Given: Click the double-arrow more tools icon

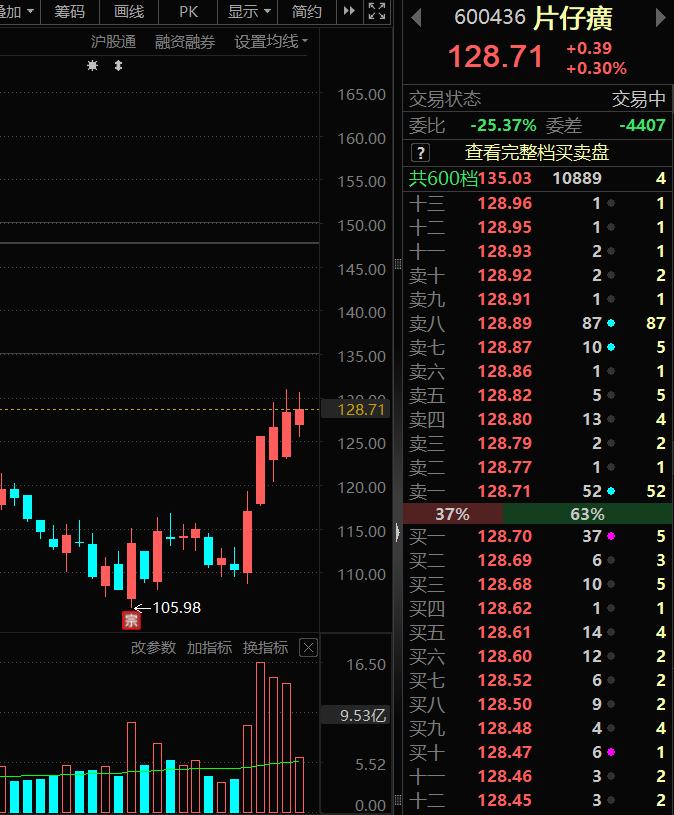Looking at the screenshot, I should 349,10.
